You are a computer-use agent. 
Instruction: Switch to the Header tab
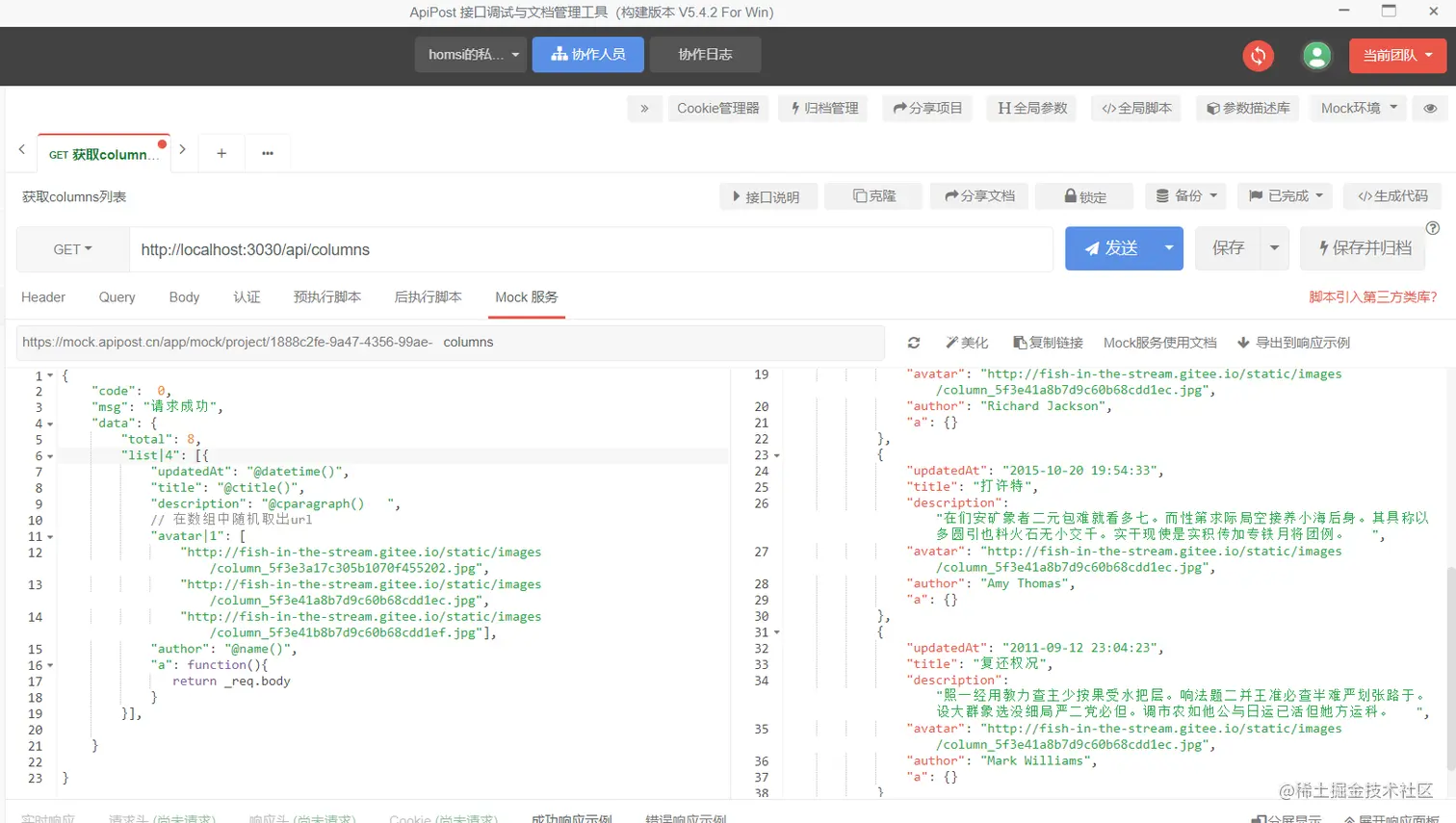[43, 297]
